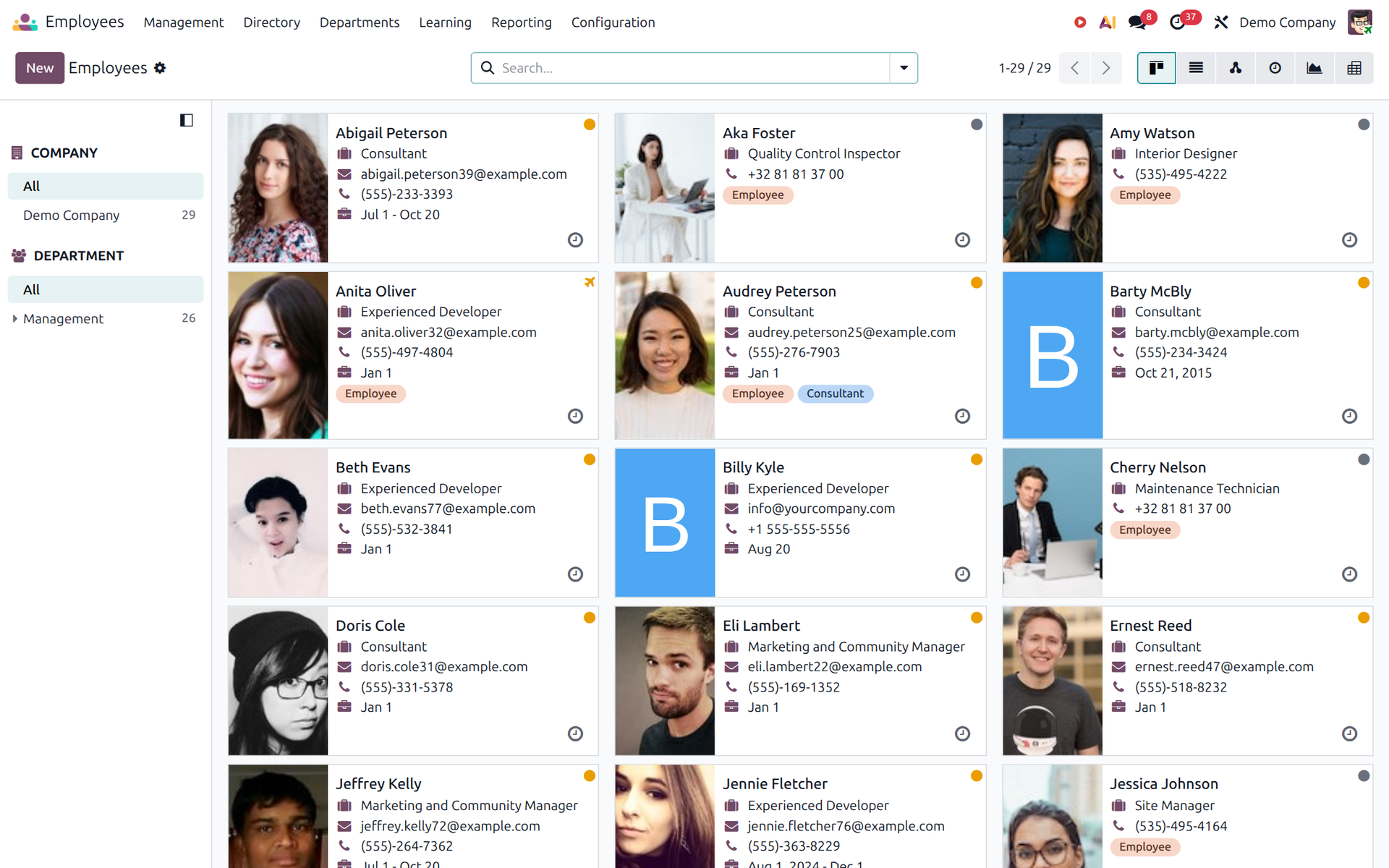Switch to Graph view

click(1314, 68)
